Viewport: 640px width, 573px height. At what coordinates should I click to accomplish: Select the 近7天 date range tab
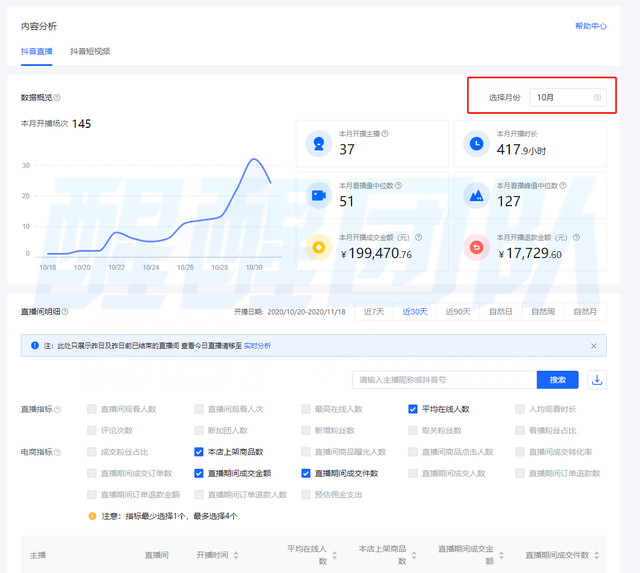click(375, 312)
